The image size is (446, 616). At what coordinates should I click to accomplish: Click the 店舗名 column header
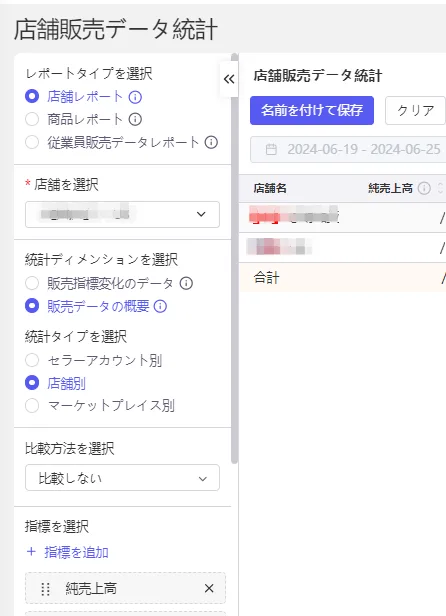coord(270,189)
